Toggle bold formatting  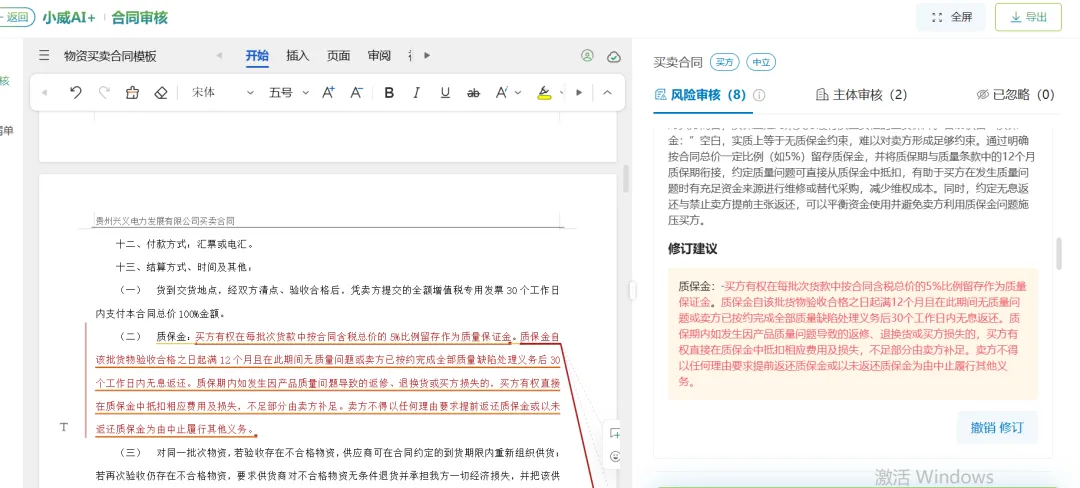[389, 93]
